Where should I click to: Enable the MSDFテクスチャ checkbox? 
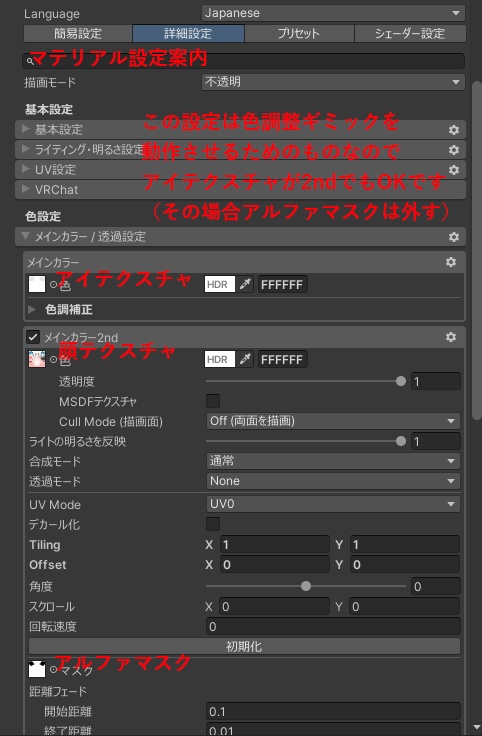(213, 401)
